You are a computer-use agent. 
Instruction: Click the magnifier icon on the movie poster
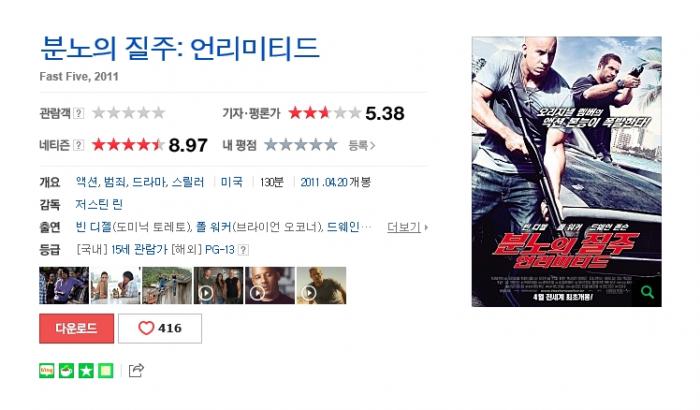[x=647, y=292]
